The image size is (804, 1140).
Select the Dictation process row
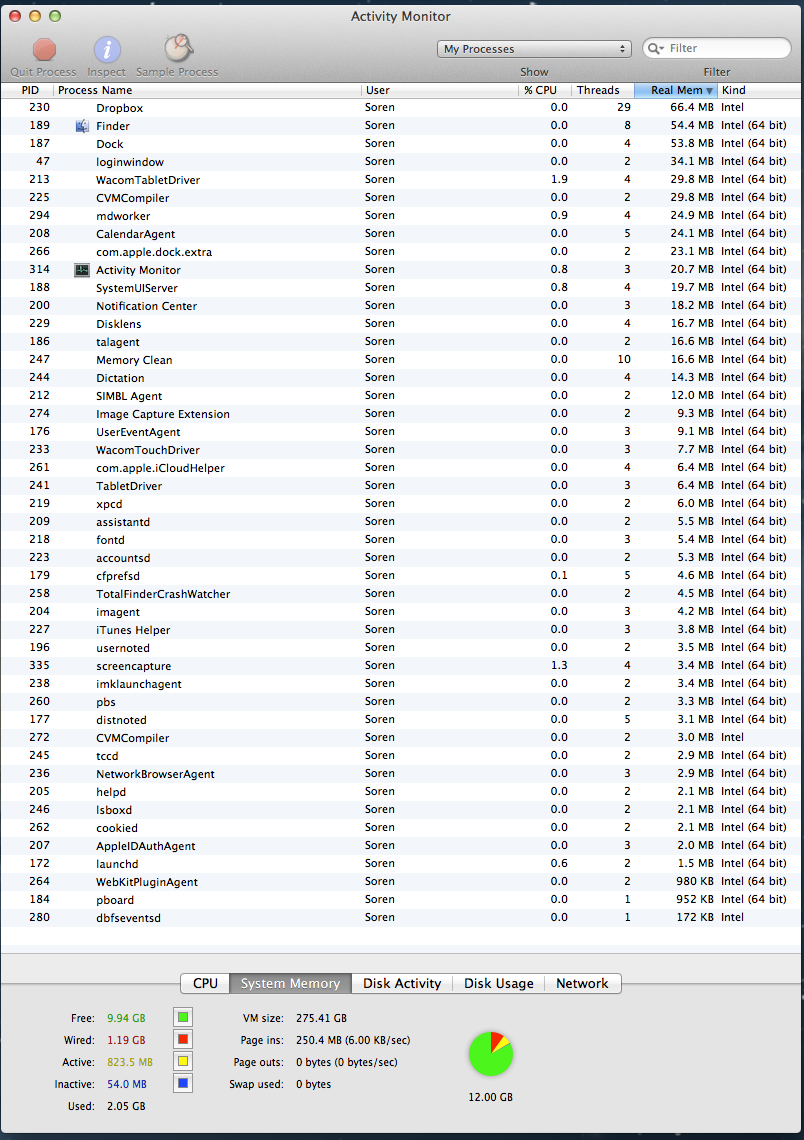pyautogui.click(x=402, y=377)
